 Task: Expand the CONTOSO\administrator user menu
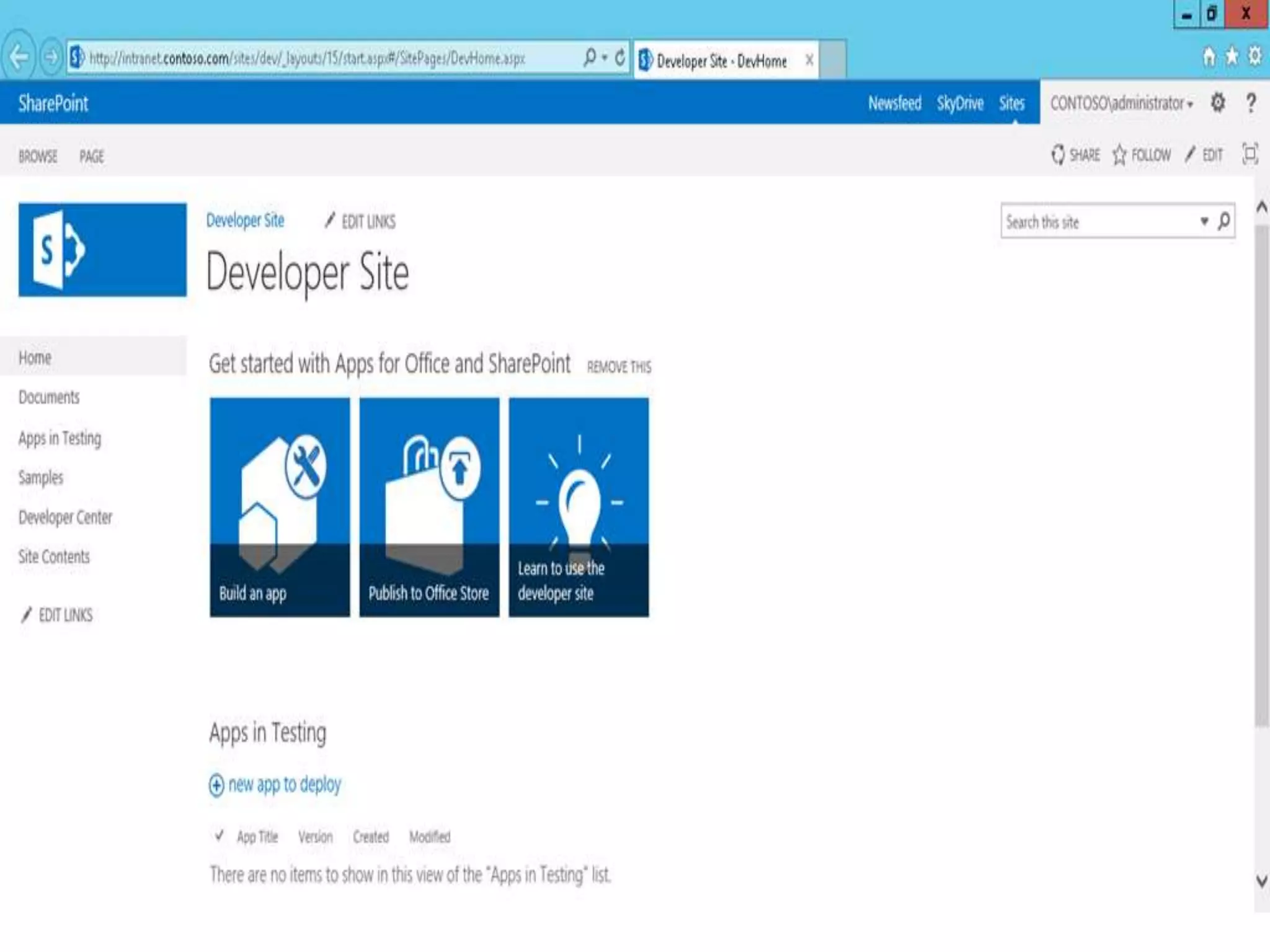click(1121, 103)
